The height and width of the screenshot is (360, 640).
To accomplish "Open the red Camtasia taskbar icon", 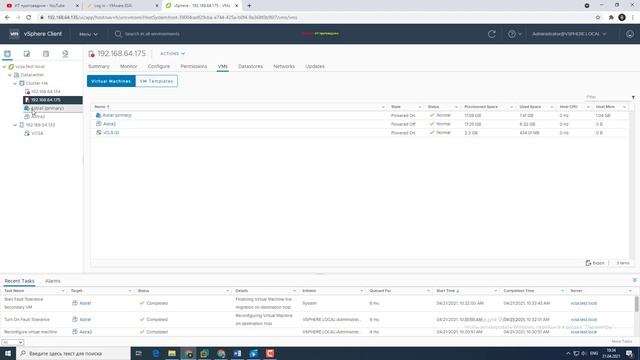I will (270, 353).
